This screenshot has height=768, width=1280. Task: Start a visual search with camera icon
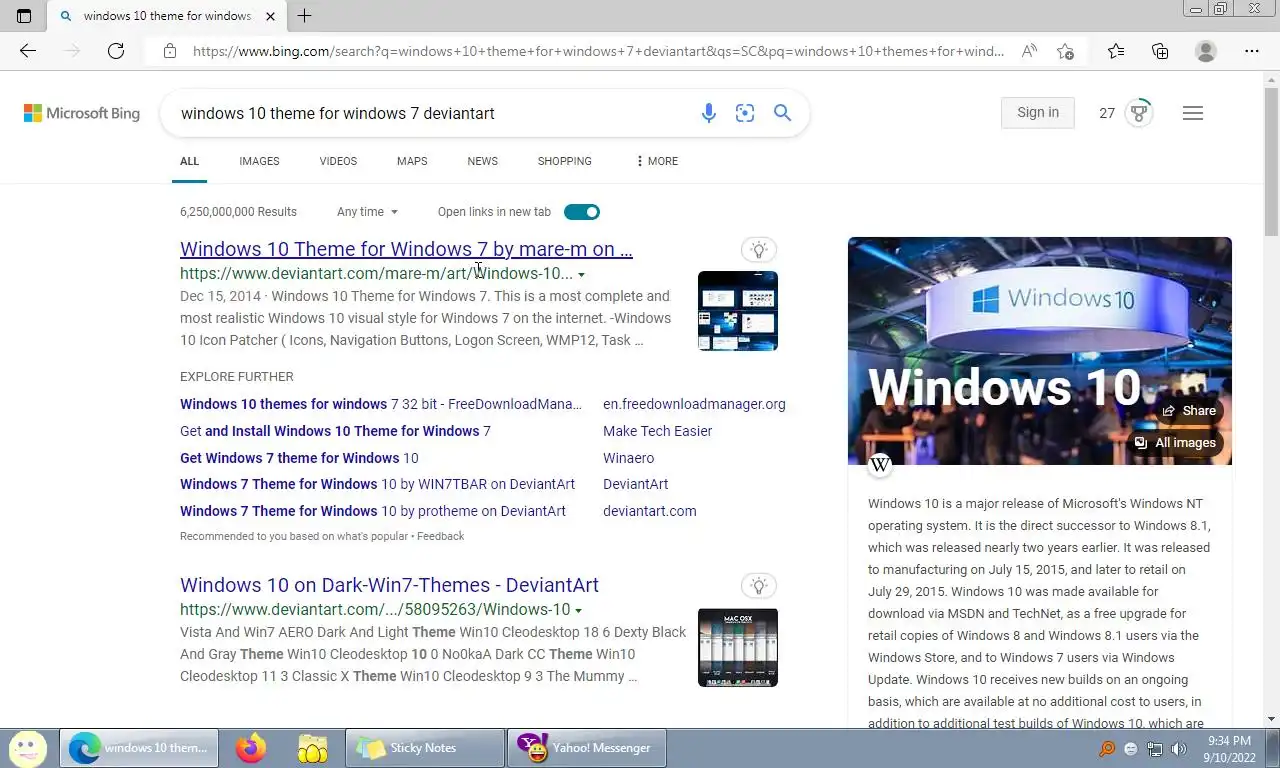tap(745, 113)
